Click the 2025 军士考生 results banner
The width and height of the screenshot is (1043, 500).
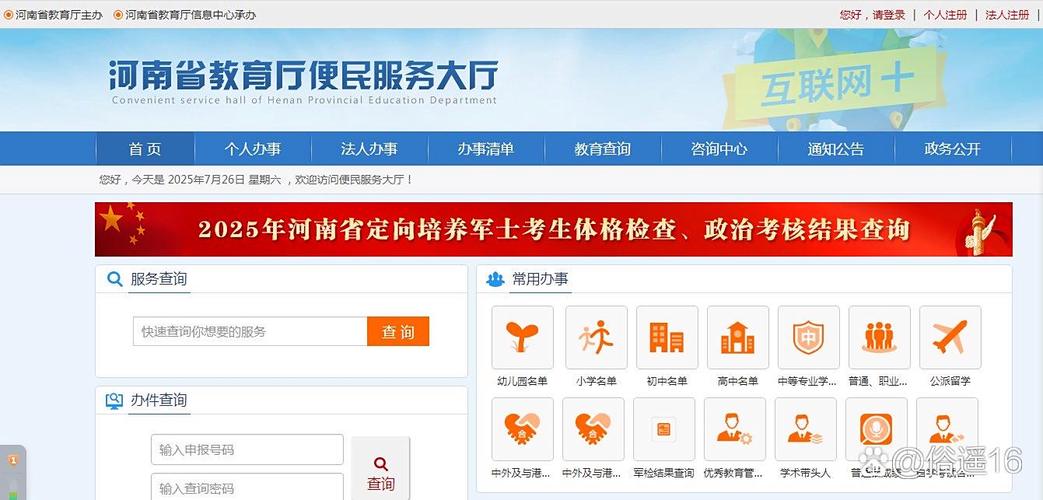coord(553,229)
